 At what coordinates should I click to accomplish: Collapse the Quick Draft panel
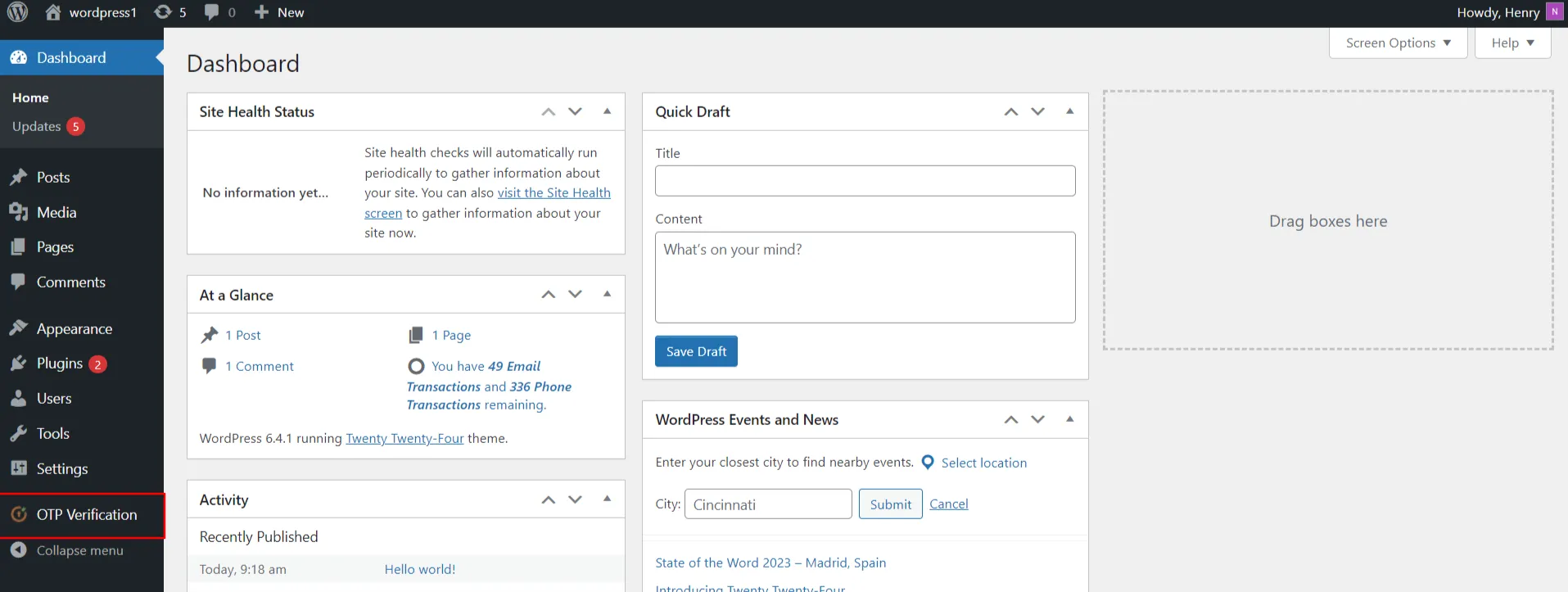1069,111
